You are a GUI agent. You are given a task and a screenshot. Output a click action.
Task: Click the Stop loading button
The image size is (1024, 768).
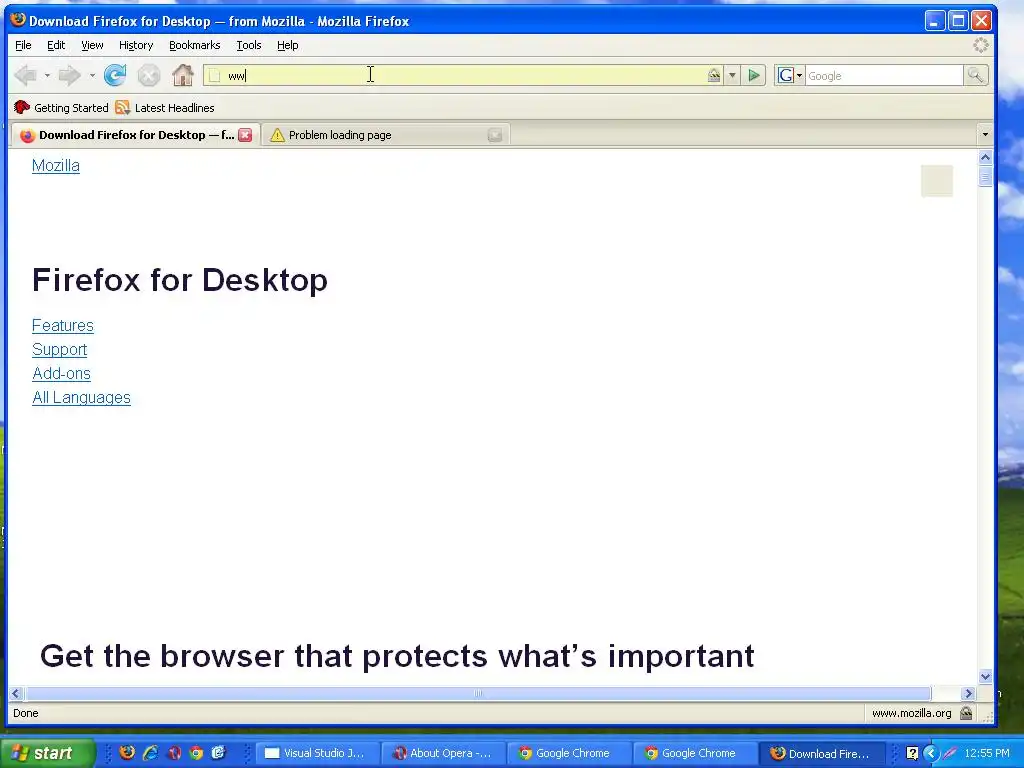(149, 76)
